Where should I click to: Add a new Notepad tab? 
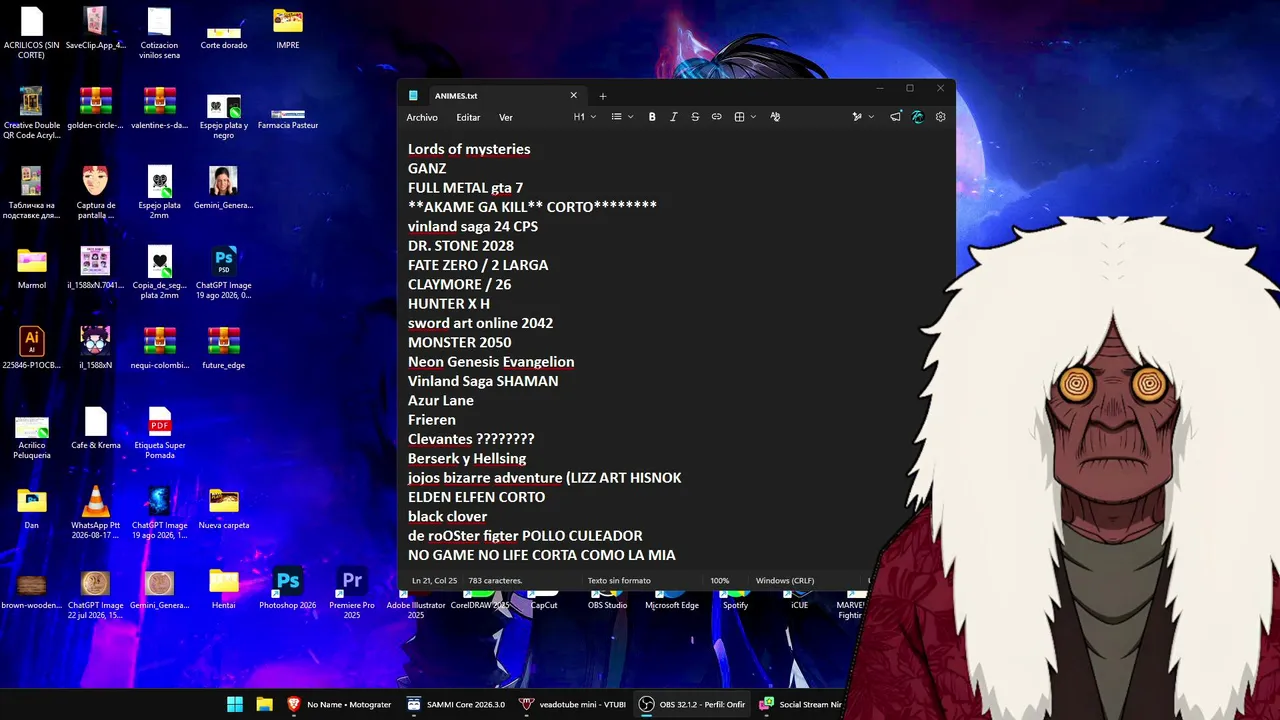tap(602, 96)
